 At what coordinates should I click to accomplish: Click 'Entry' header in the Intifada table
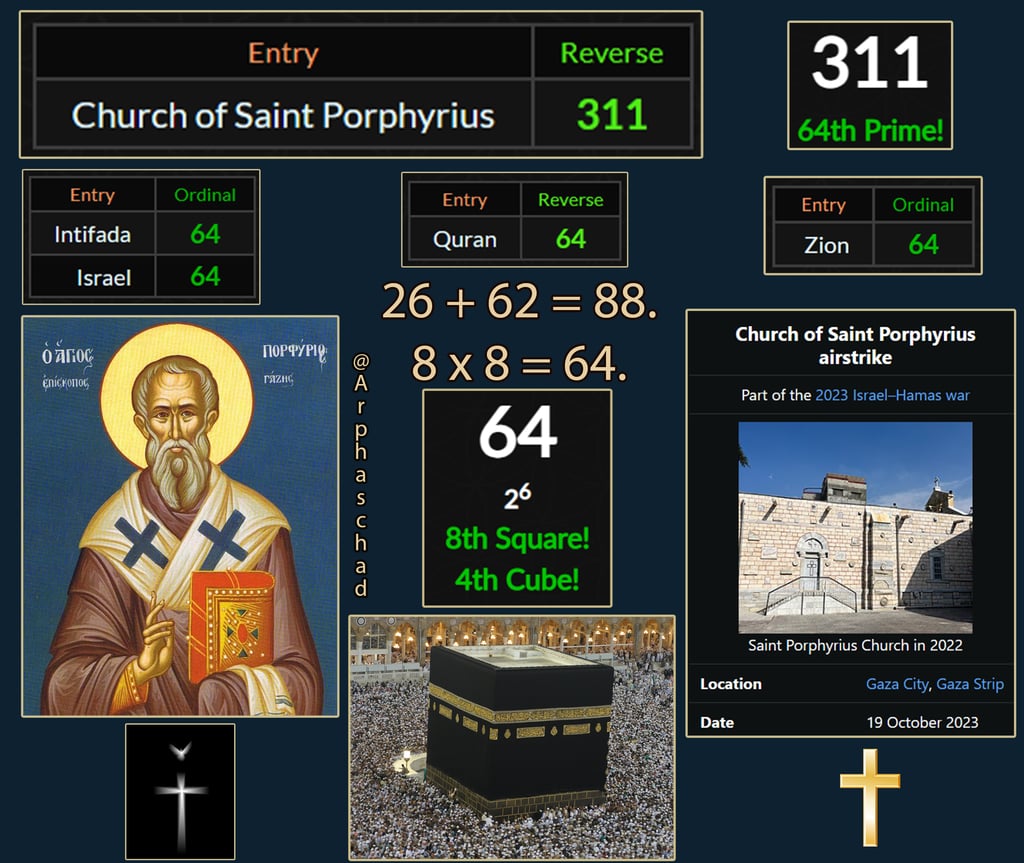(93, 195)
